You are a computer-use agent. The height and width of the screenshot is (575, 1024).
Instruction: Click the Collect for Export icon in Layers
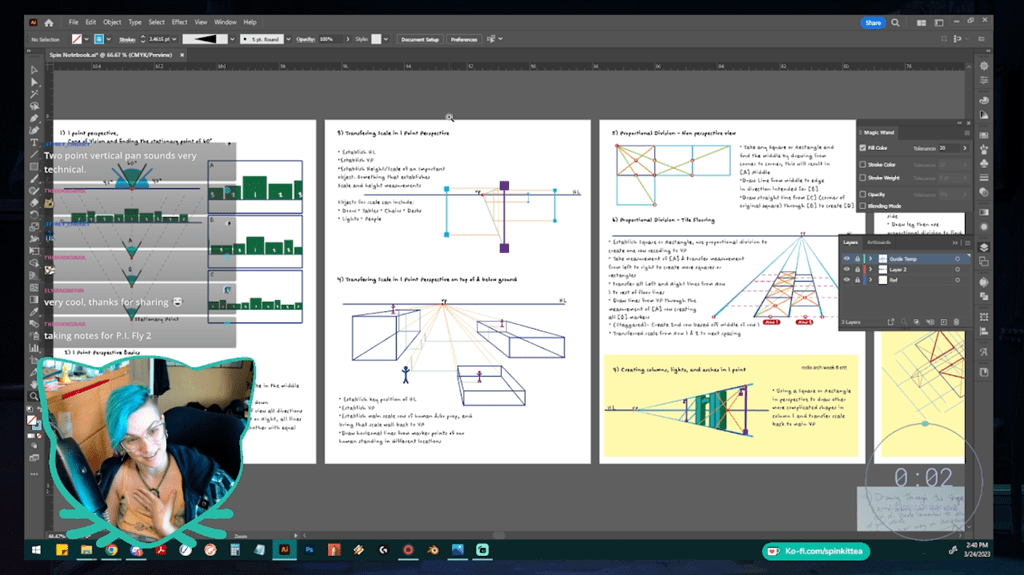[890, 321]
